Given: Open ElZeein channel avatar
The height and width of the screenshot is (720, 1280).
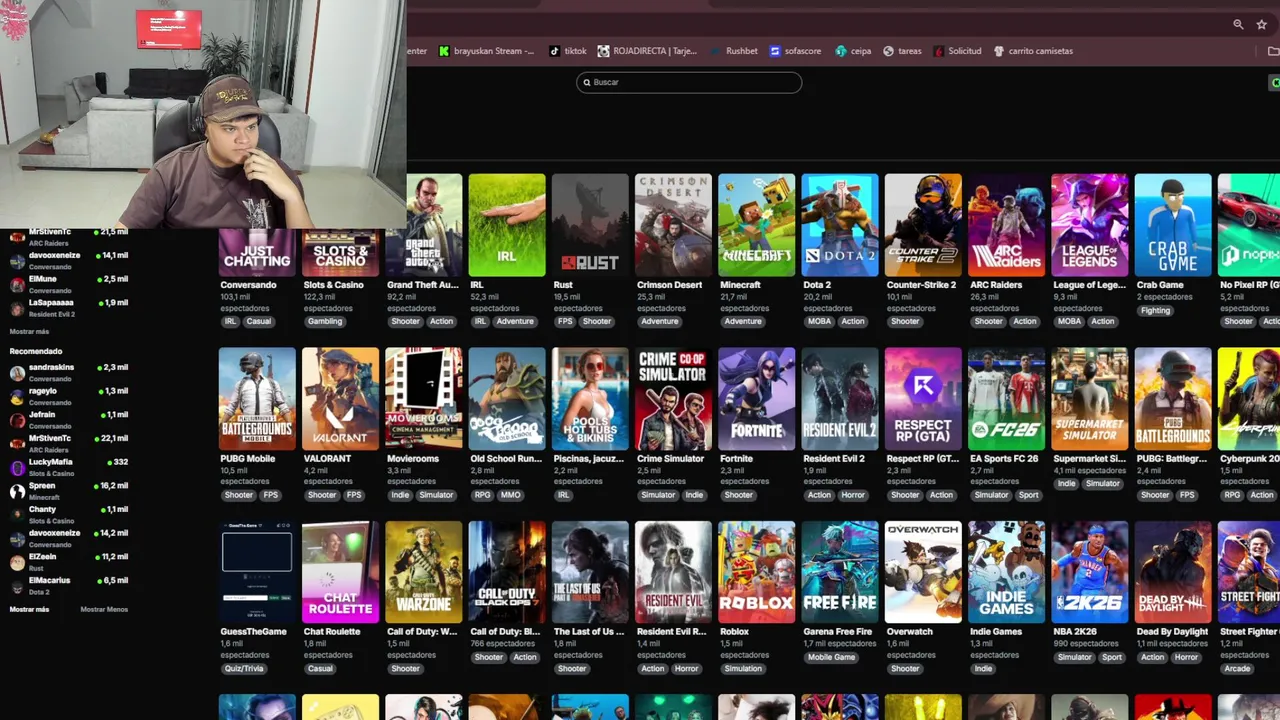Looking at the screenshot, I should tap(17, 562).
